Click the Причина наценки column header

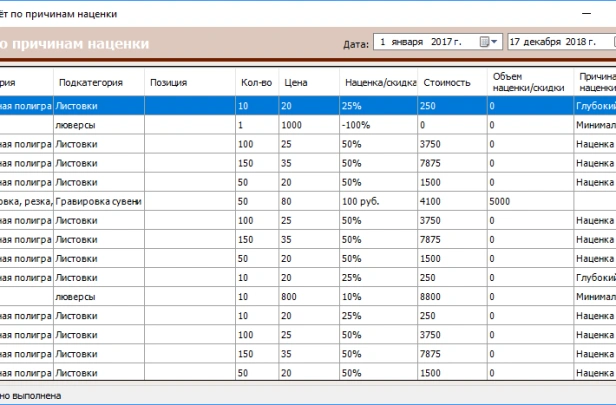tap(596, 82)
